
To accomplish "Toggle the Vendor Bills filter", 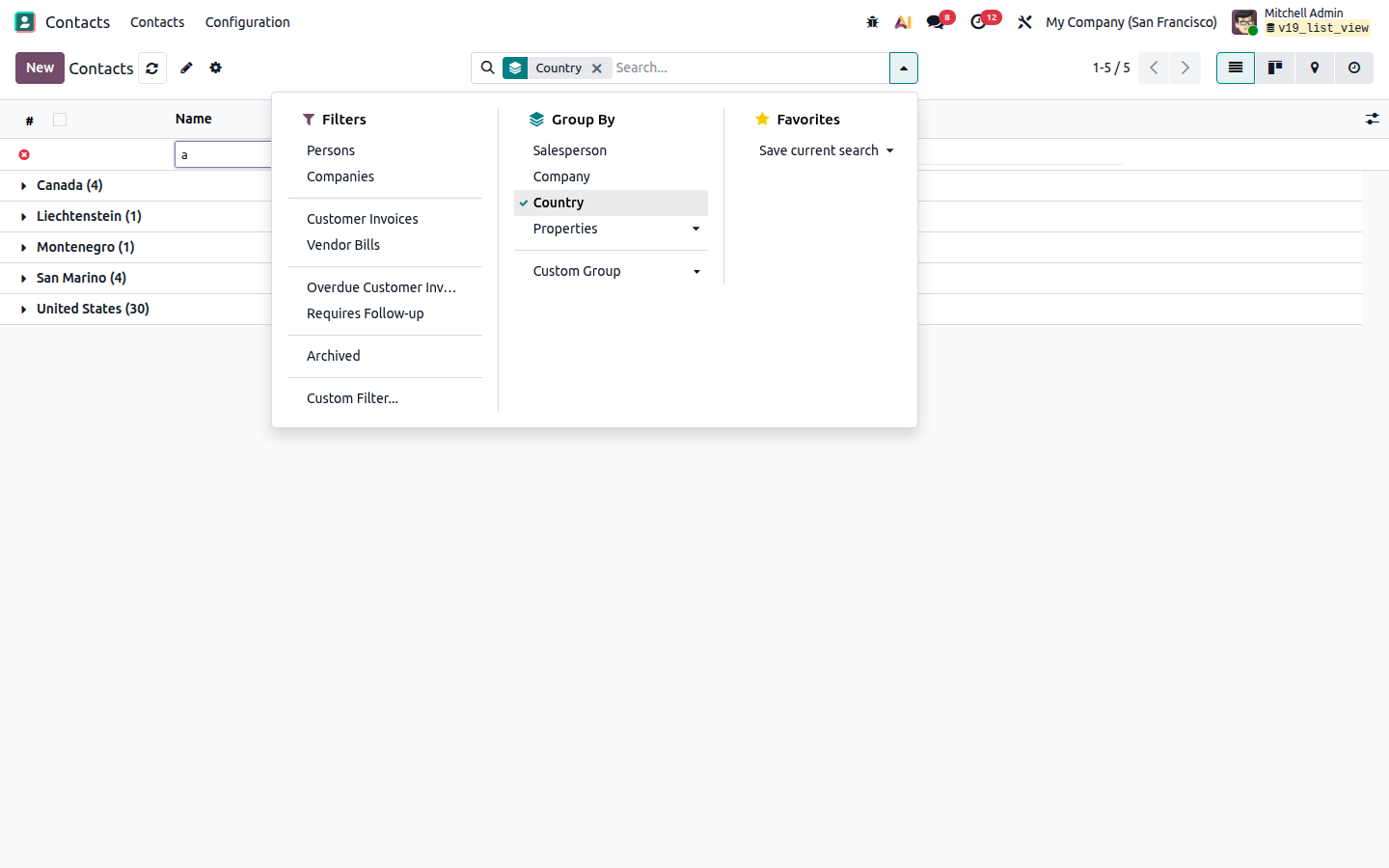I will coord(384,245).
